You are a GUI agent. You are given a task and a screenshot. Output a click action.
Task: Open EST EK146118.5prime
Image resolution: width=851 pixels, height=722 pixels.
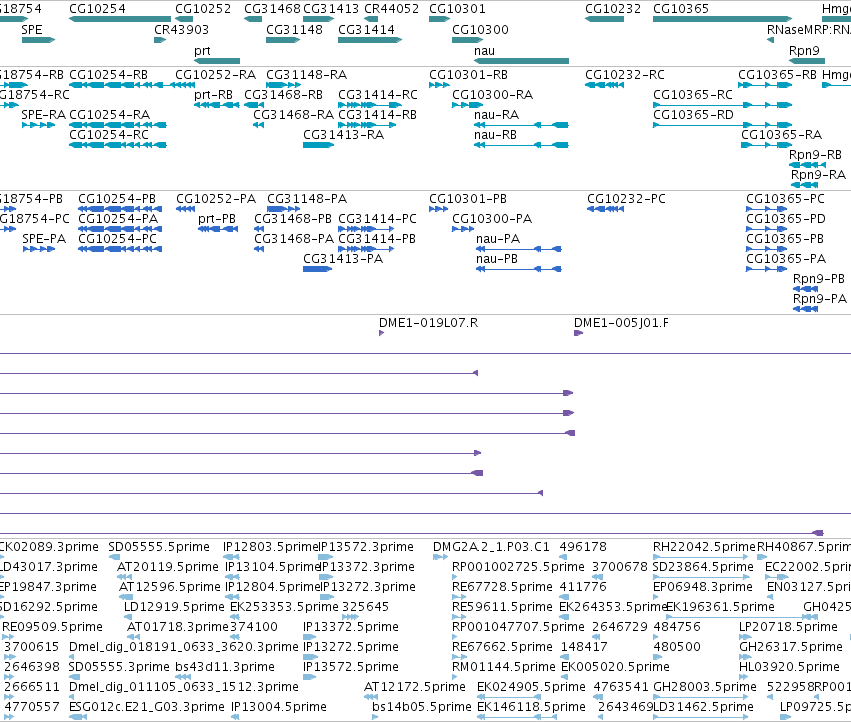tap(531, 707)
